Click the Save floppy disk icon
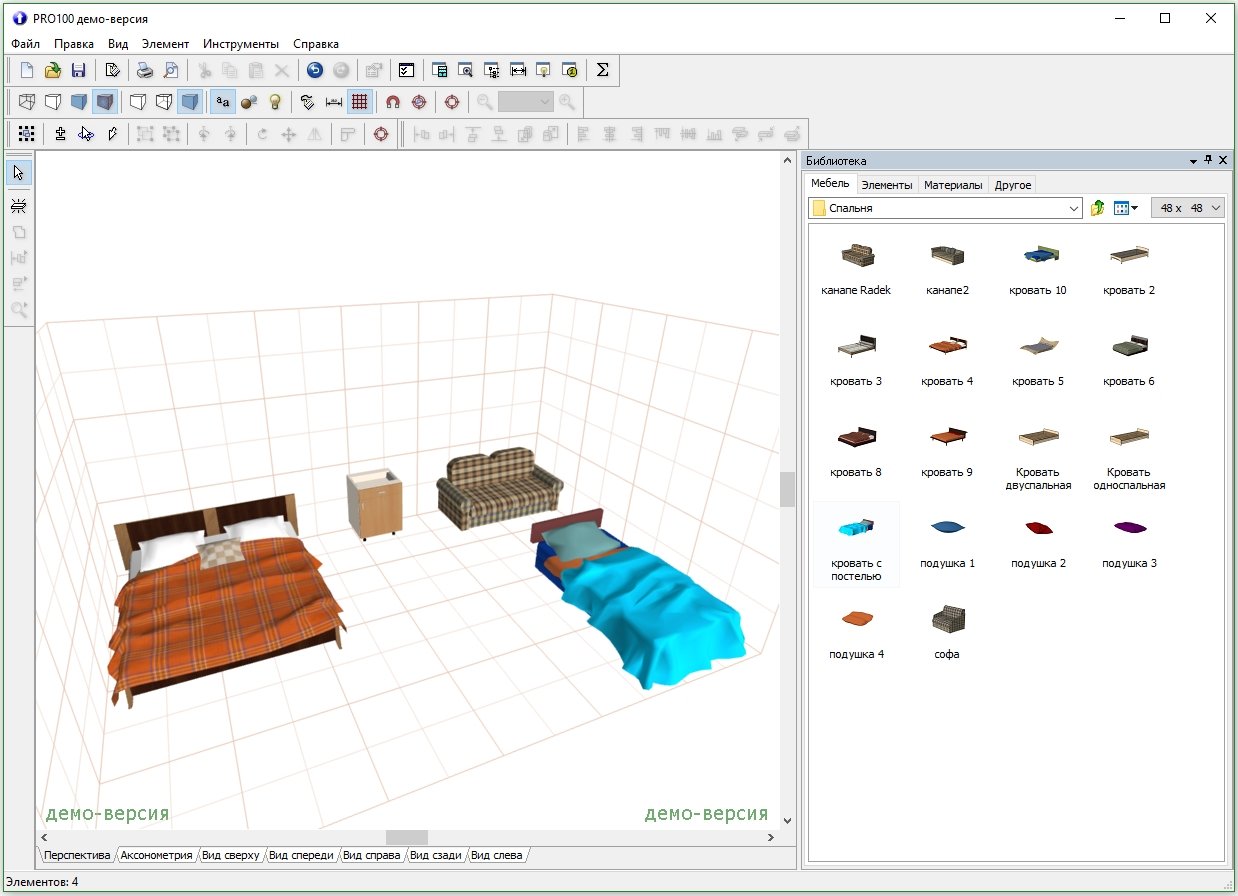The image size is (1238, 896). point(78,70)
